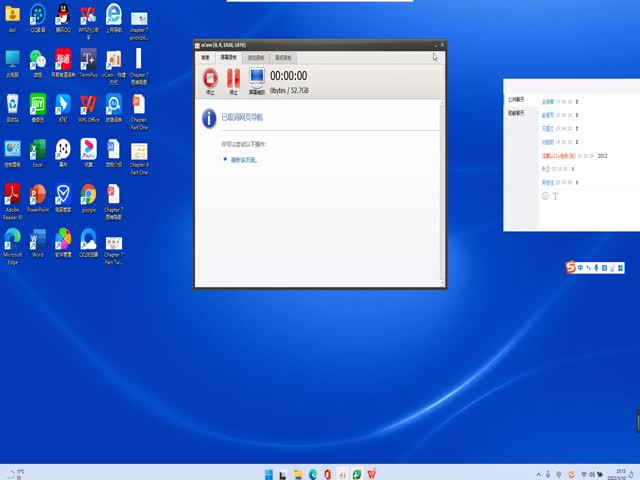Click the Windows Start button on taskbar
The width and height of the screenshot is (640, 480).
click(267, 473)
